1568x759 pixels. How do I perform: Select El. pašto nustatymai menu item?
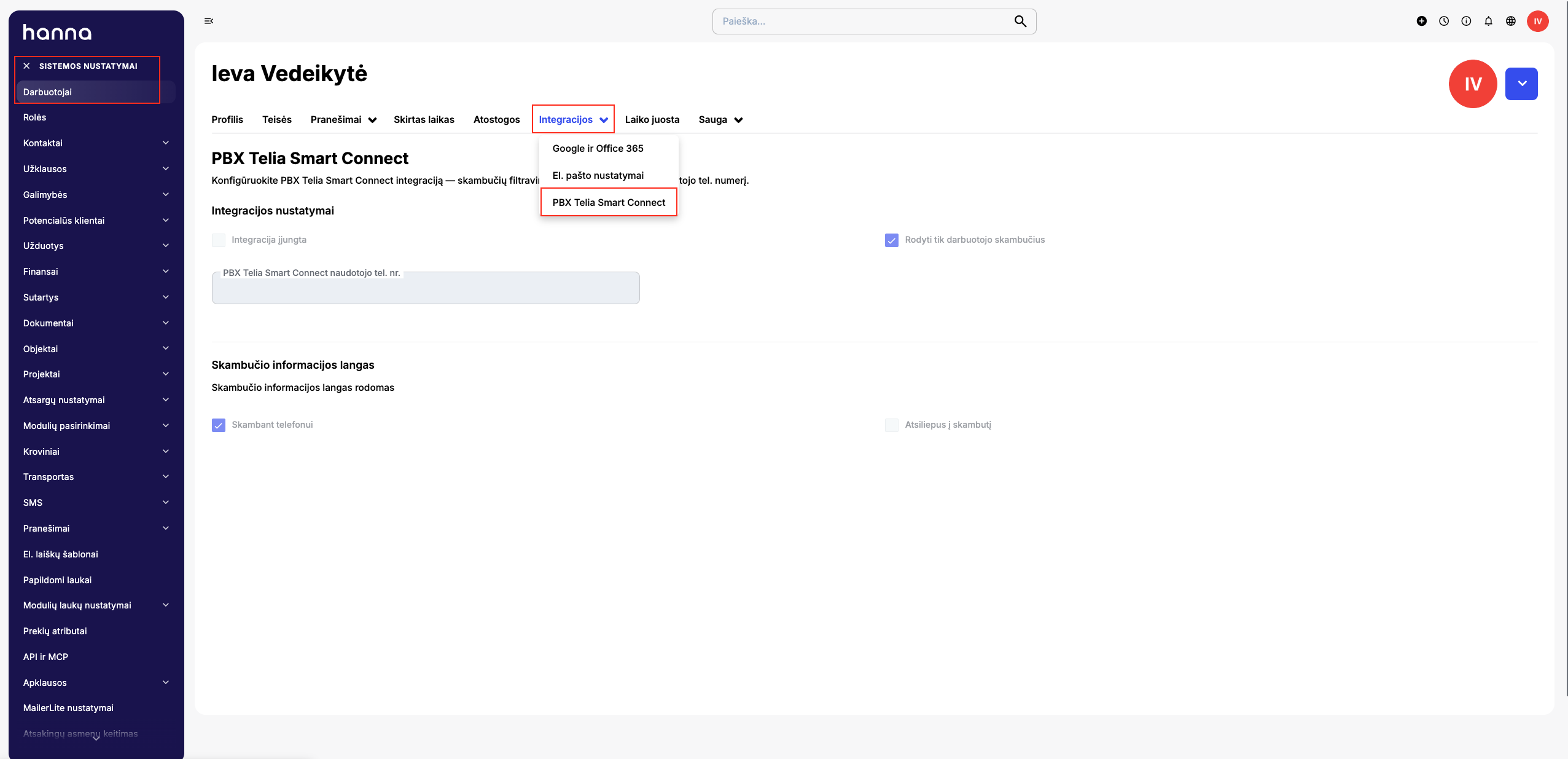(x=609, y=175)
